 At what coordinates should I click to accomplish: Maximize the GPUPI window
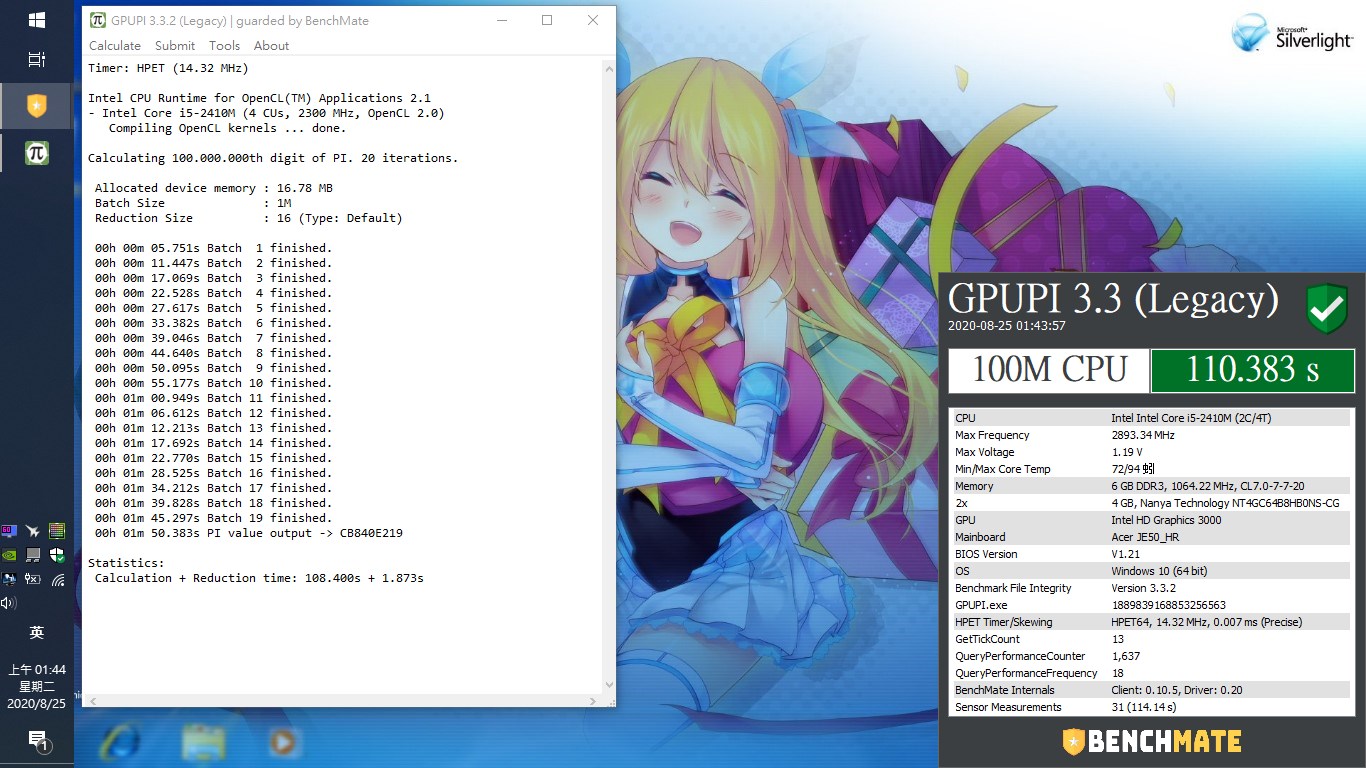pos(547,20)
